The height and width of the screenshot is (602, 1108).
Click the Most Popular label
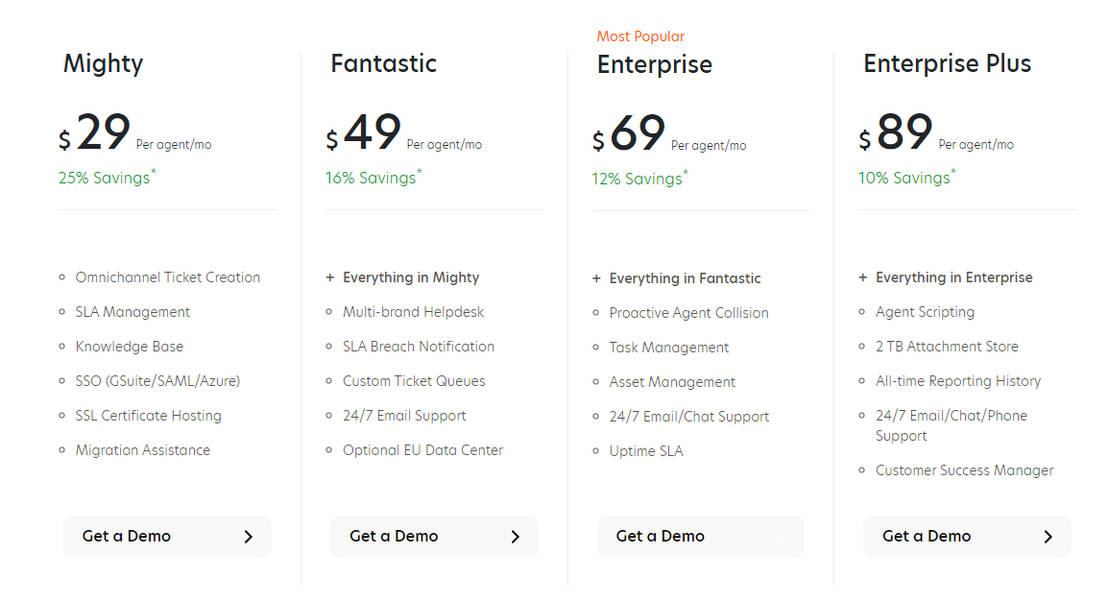[x=640, y=36]
